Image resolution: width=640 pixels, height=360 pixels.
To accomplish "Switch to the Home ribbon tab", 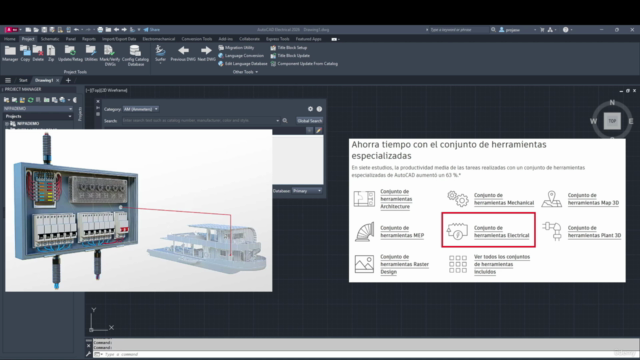I will coord(9,39).
